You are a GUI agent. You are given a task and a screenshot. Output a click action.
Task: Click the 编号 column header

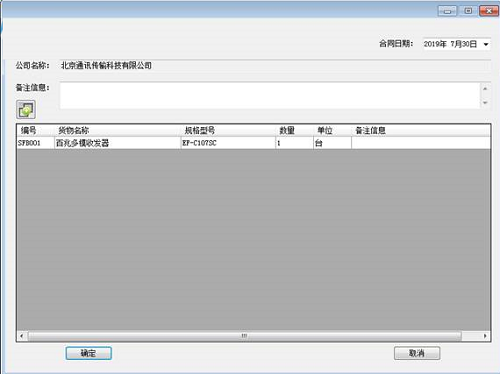click(x=35, y=130)
